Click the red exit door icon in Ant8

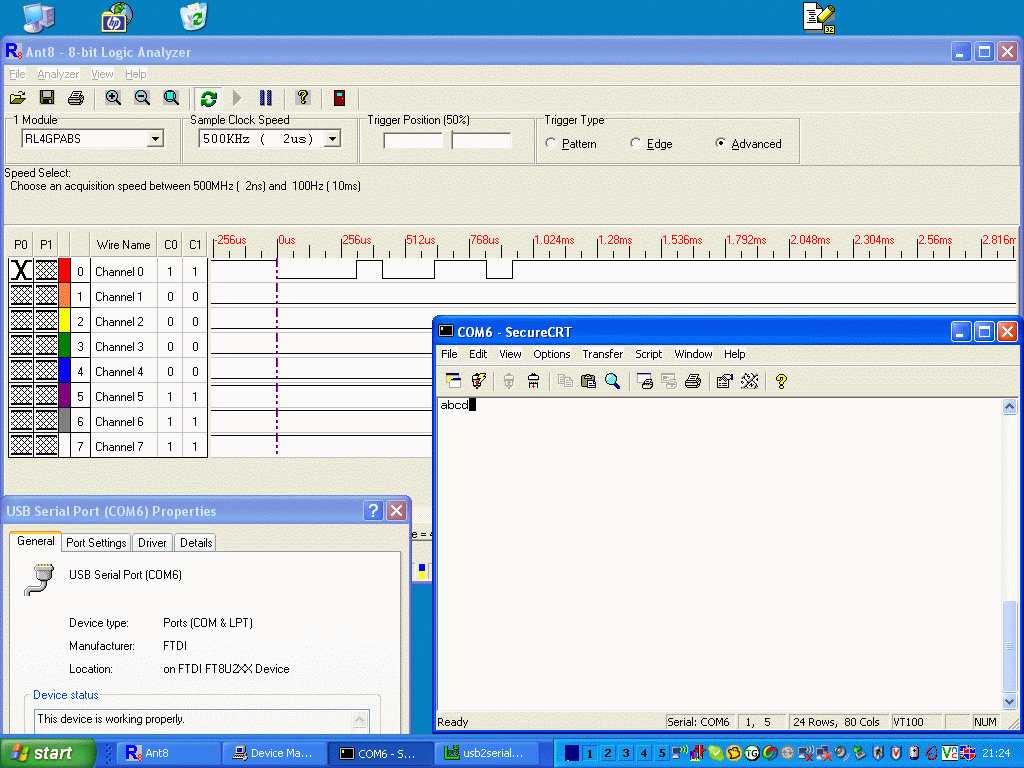(340, 98)
